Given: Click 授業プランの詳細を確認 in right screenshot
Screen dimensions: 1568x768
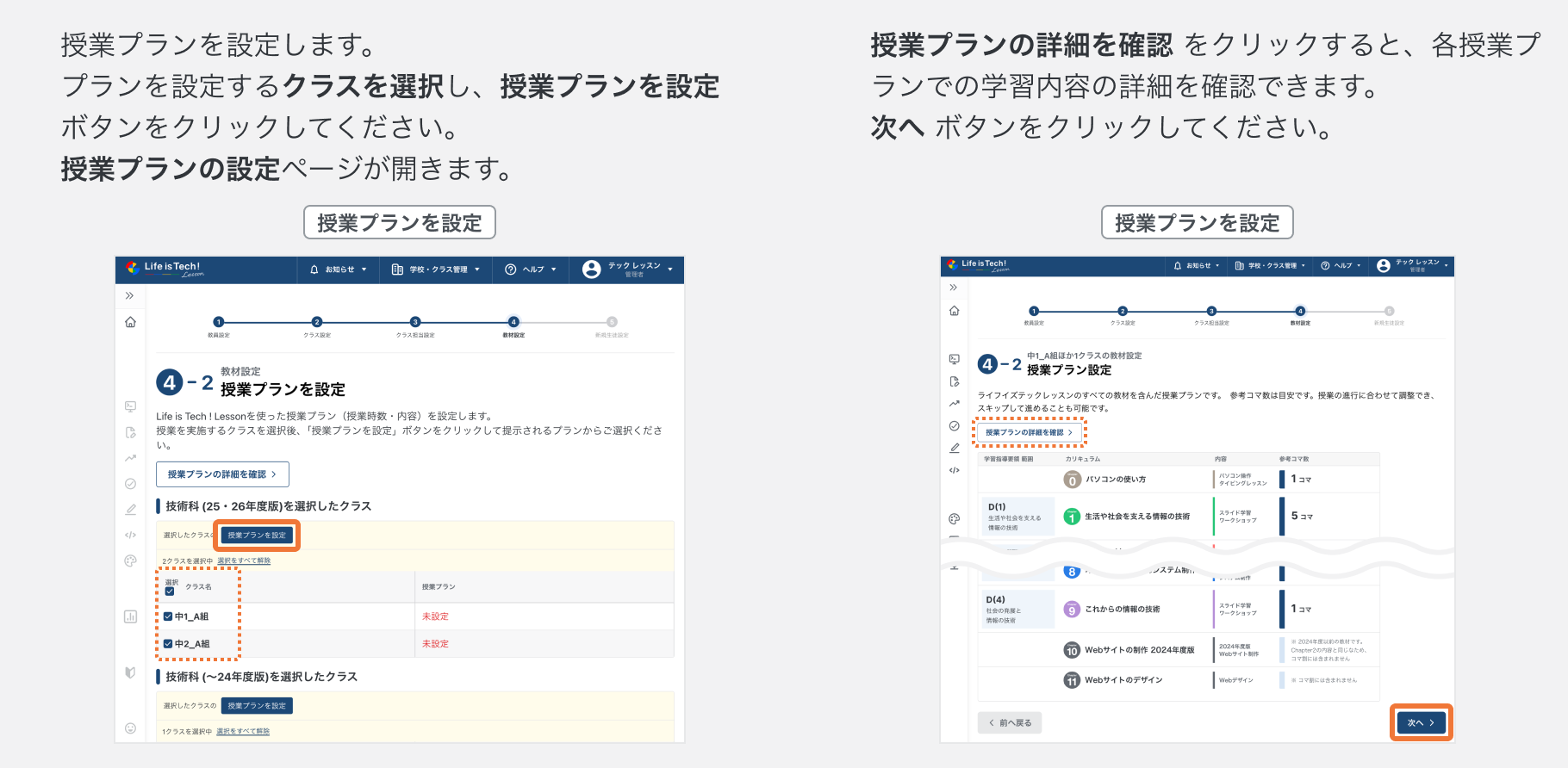Looking at the screenshot, I should click(1030, 432).
